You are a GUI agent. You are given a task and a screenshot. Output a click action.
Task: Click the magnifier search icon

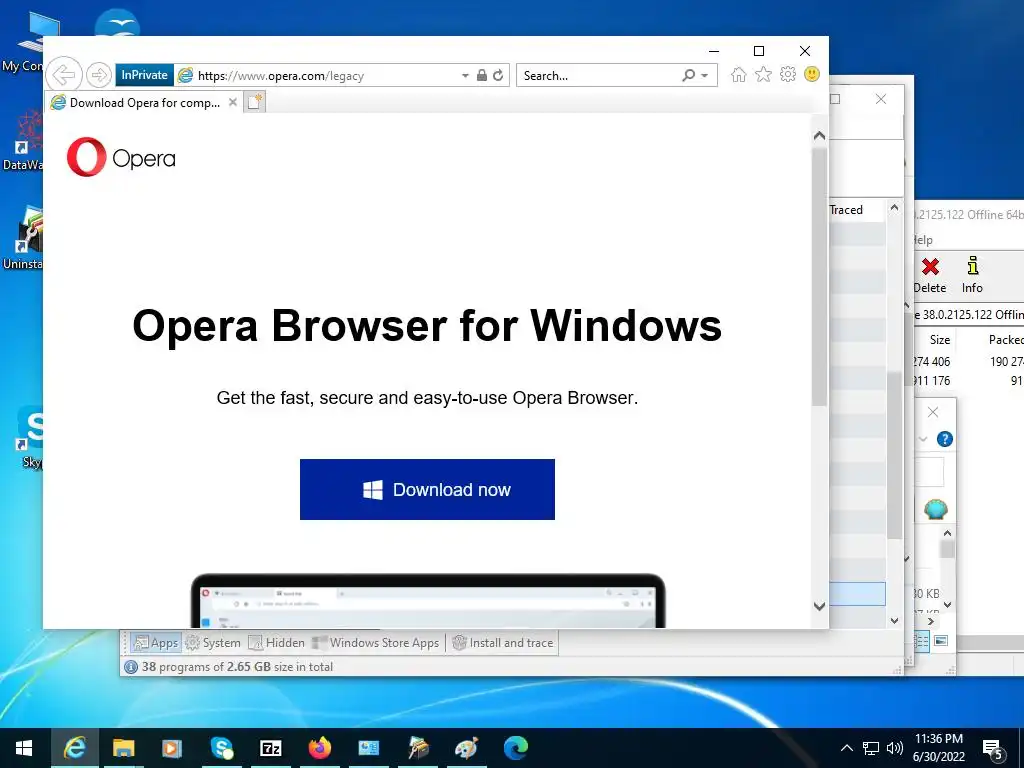pyautogui.click(x=688, y=75)
